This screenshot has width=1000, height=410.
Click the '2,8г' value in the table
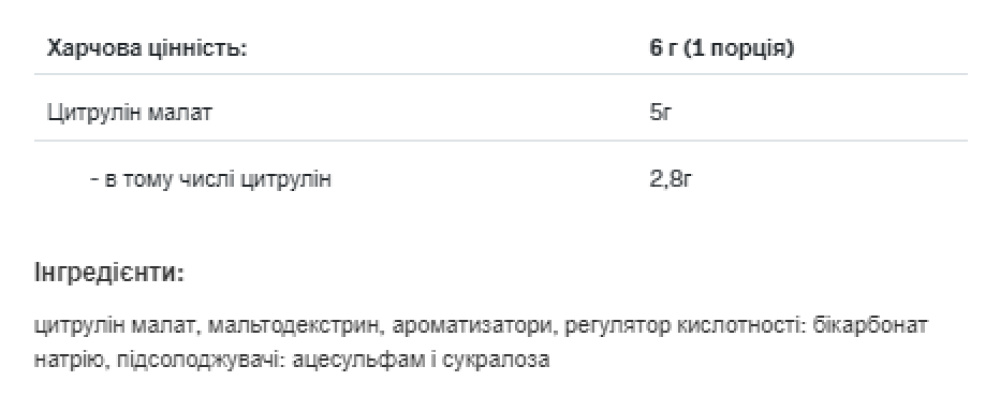point(669,179)
